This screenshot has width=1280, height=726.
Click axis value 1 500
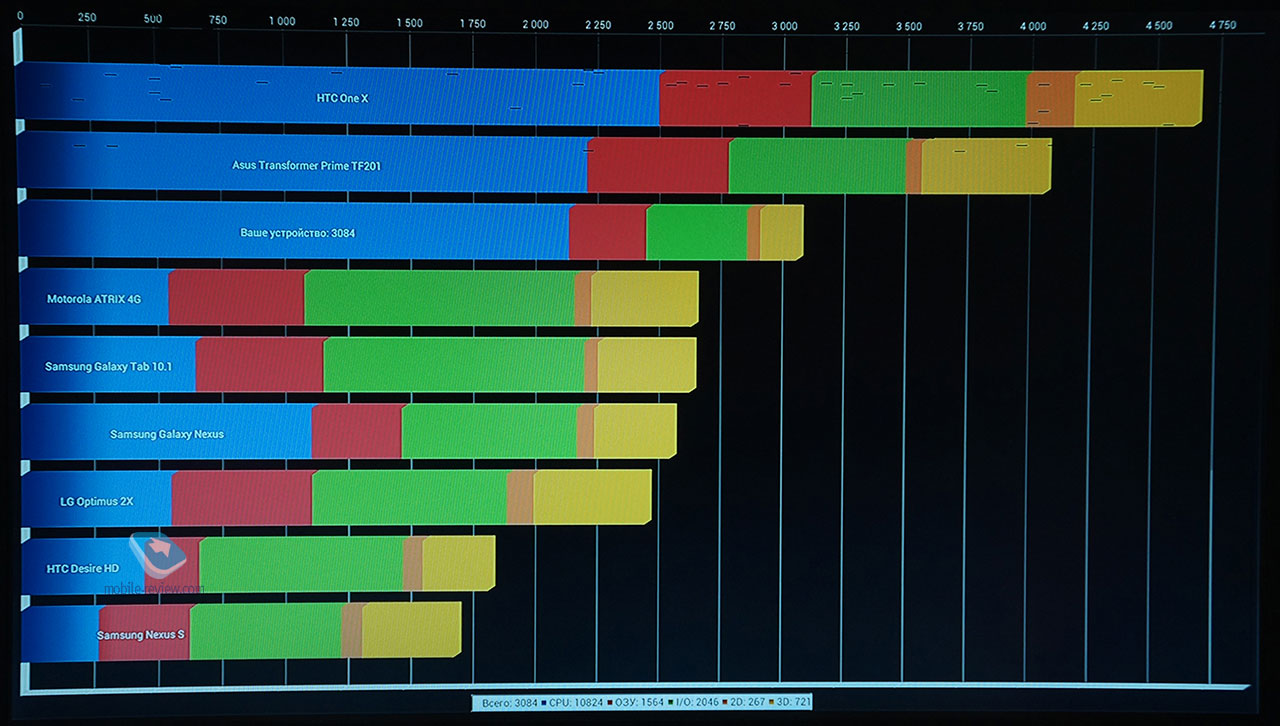409,22
